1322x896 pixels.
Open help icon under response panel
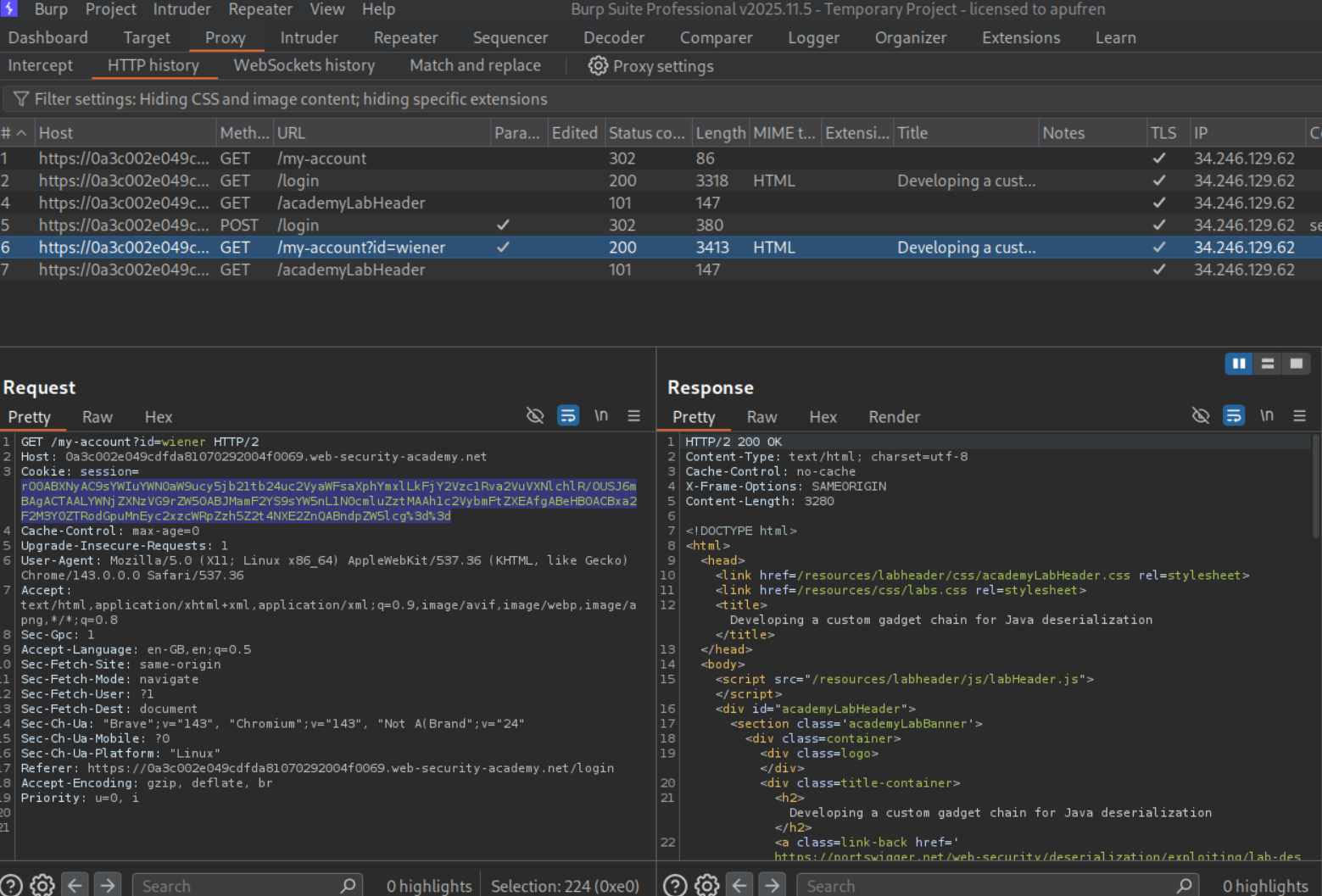point(675,885)
